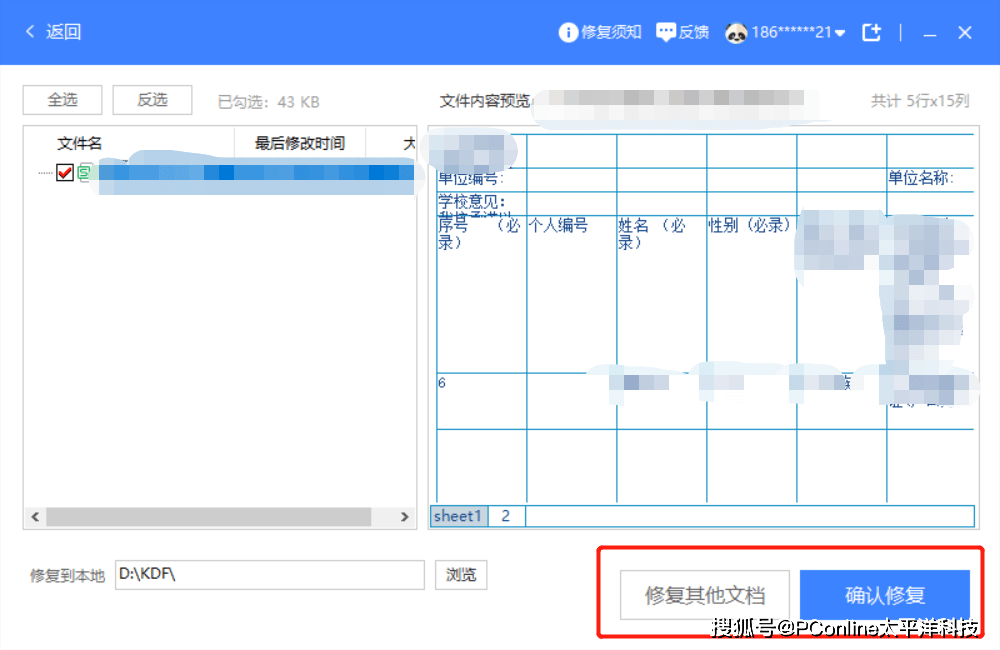Click the 反选 invert selection button
Image resolution: width=1000 pixels, height=650 pixels.
coord(152,100)
